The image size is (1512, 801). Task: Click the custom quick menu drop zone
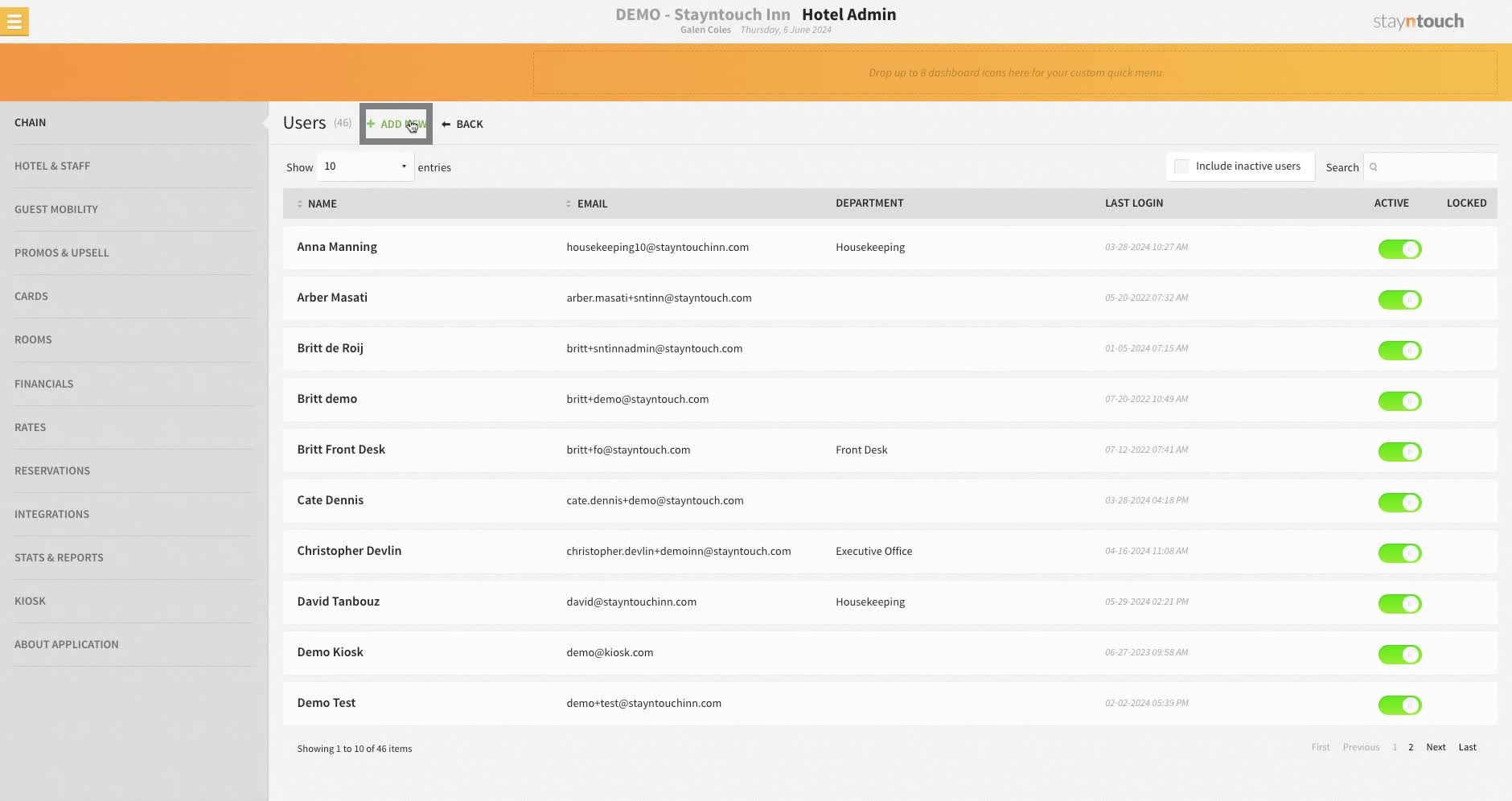pyautogui.click(x=1015, y=72)
